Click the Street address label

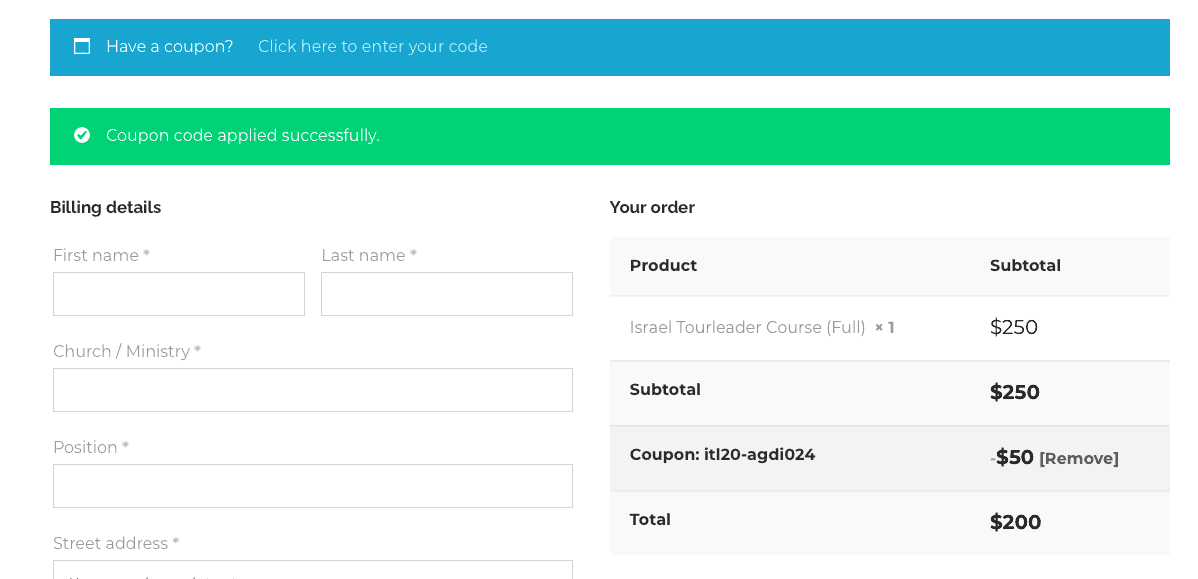pos(116,543)
